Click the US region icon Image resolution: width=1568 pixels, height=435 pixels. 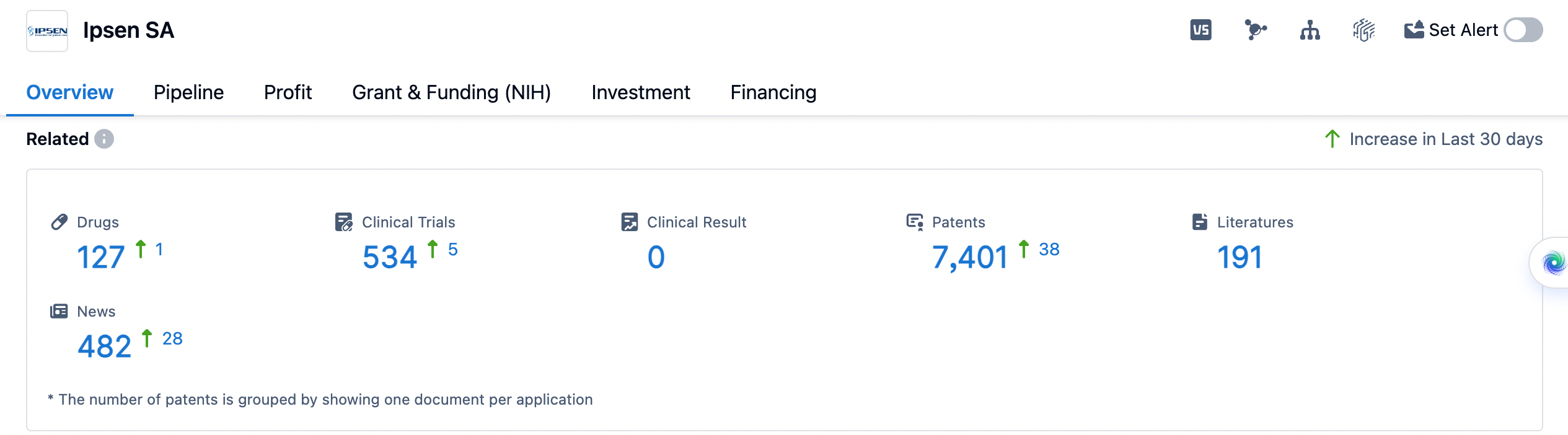click(x=1200, y=30)
